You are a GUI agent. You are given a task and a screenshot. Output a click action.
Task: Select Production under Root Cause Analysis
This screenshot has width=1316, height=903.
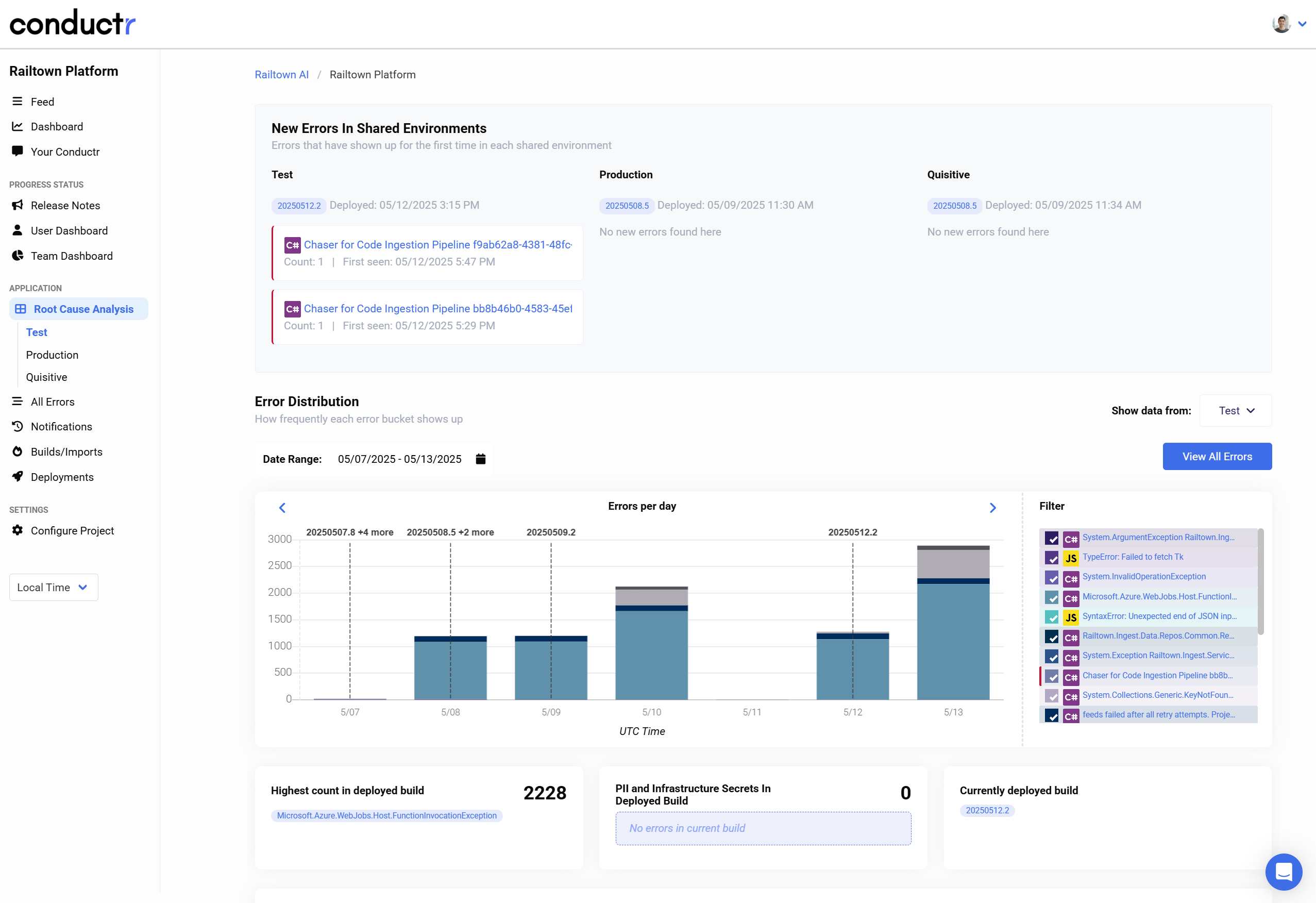click(x=52, y=355)
